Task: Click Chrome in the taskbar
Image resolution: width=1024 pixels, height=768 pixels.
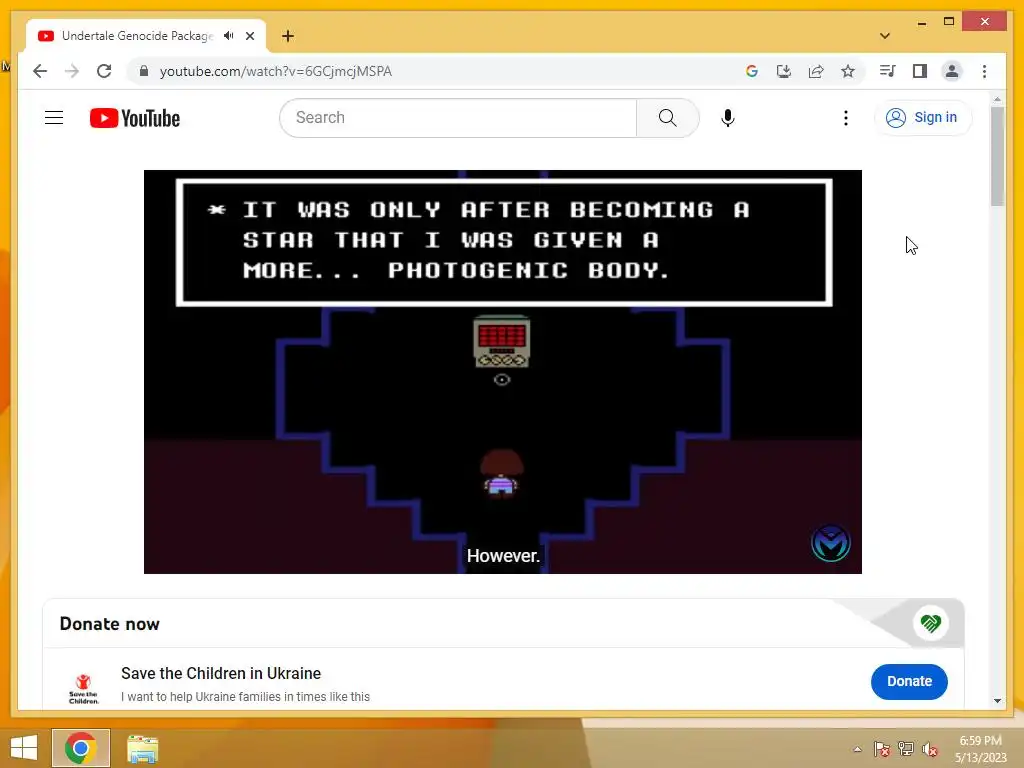Action: coord(81,748)
